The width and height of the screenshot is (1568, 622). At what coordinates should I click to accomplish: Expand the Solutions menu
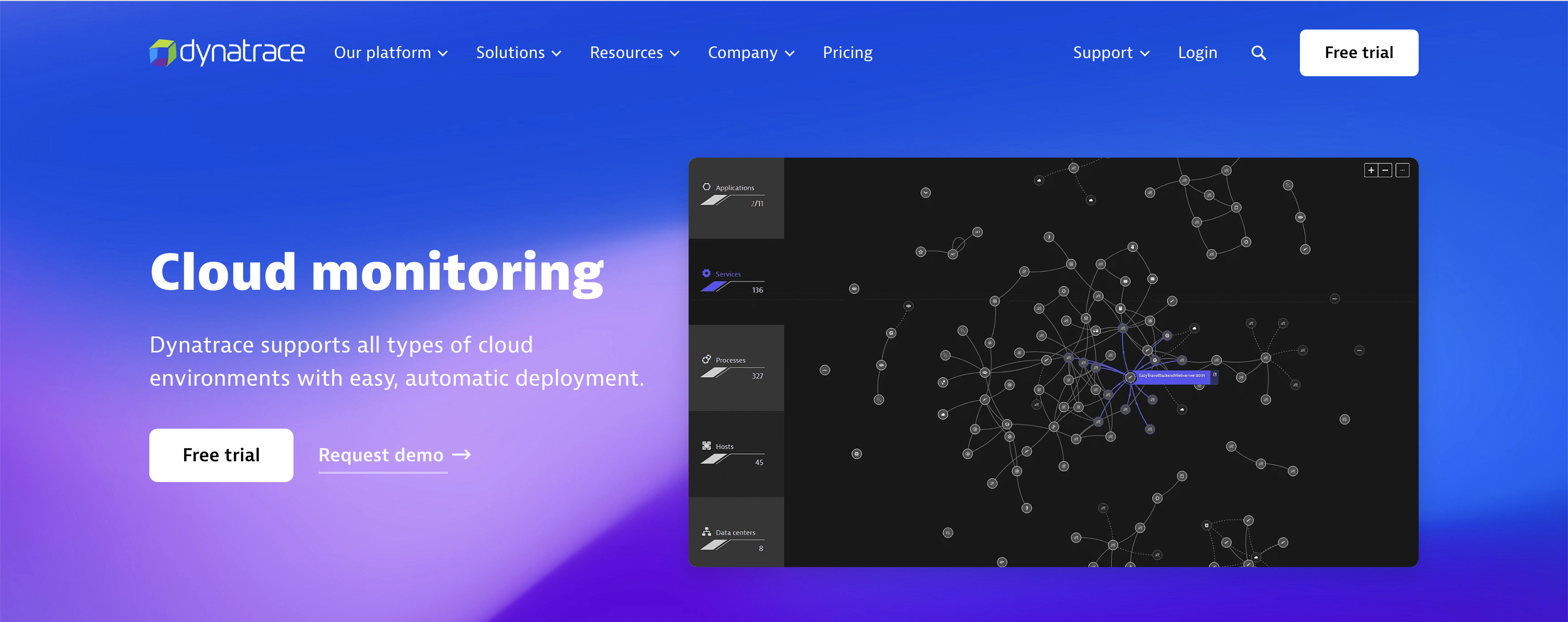519,53
